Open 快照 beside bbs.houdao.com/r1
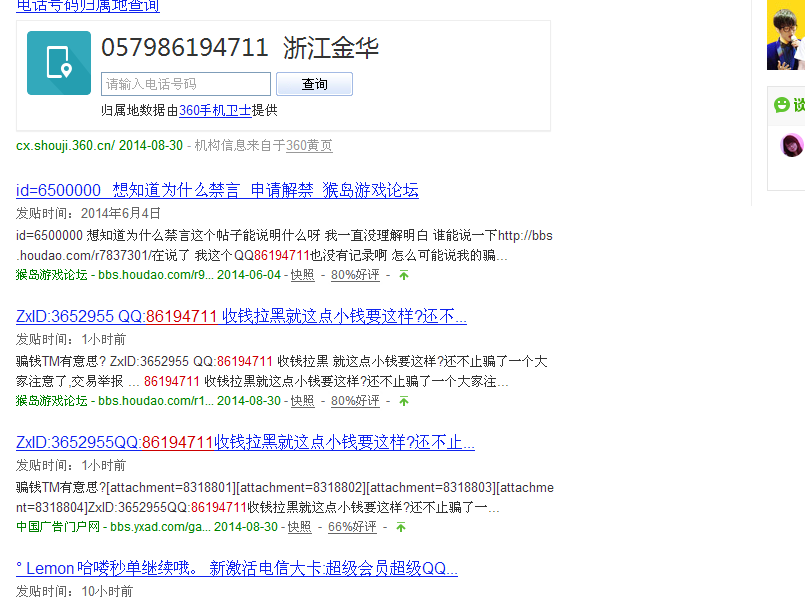 click(x=302, y=401)
